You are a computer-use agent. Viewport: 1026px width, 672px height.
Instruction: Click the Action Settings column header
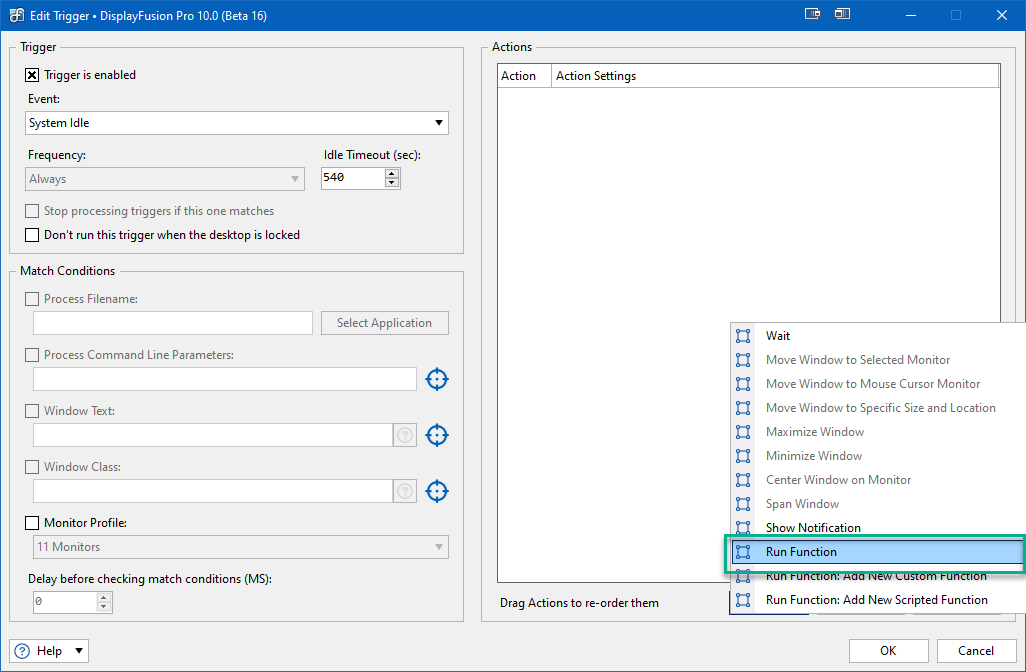tap(775, 76)
